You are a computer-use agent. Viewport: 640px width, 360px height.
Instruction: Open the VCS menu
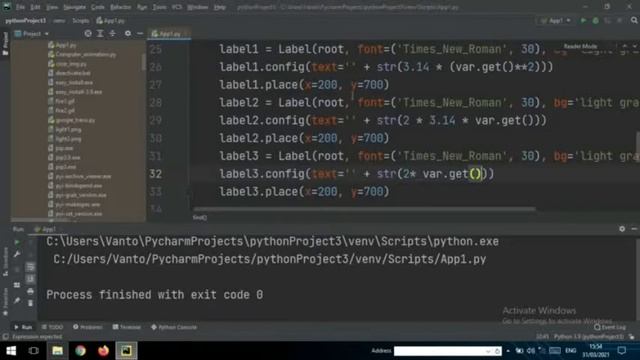[x=177, y=7]
